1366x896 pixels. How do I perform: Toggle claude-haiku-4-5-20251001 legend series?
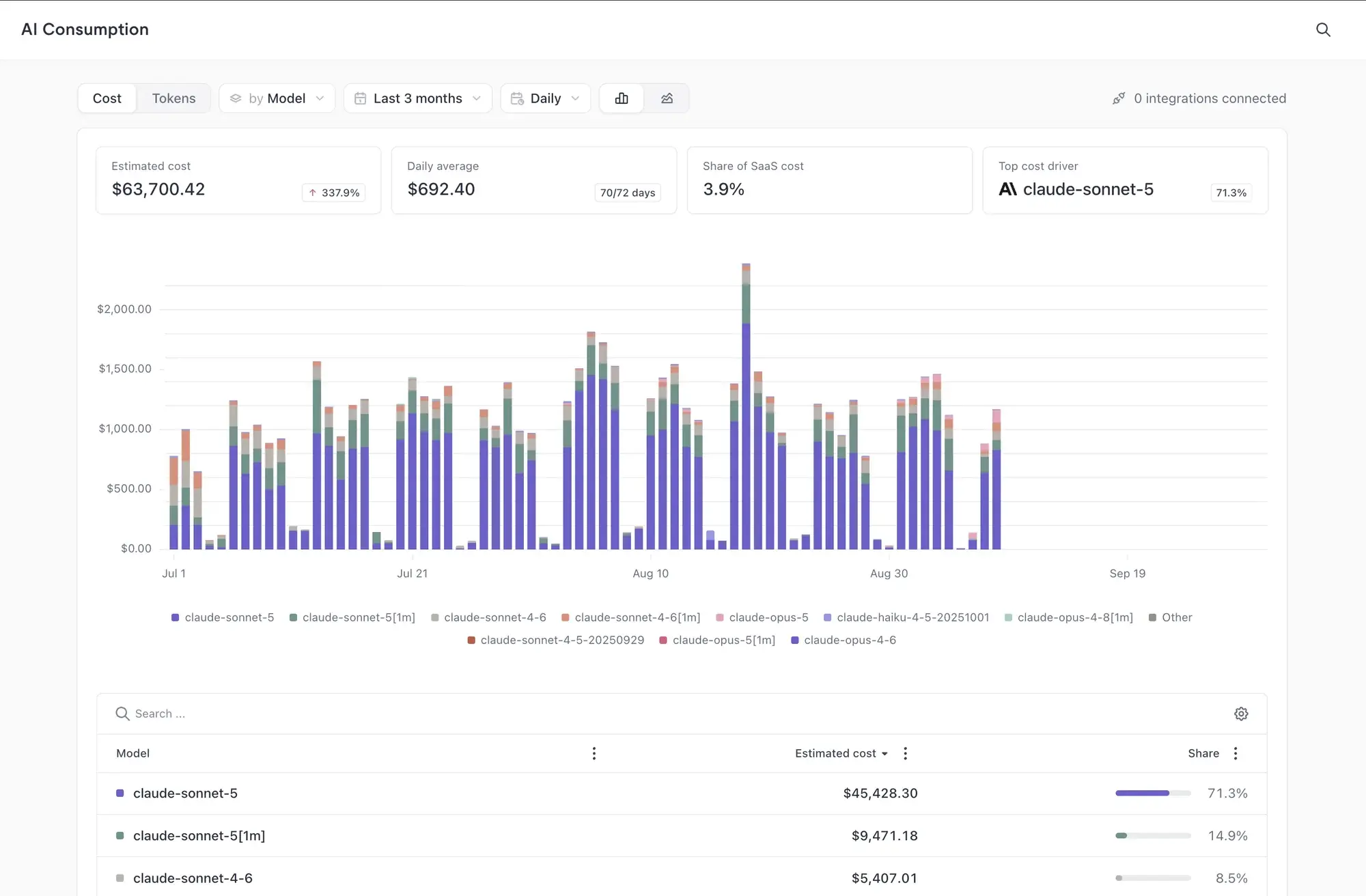(x=906, y=617)
